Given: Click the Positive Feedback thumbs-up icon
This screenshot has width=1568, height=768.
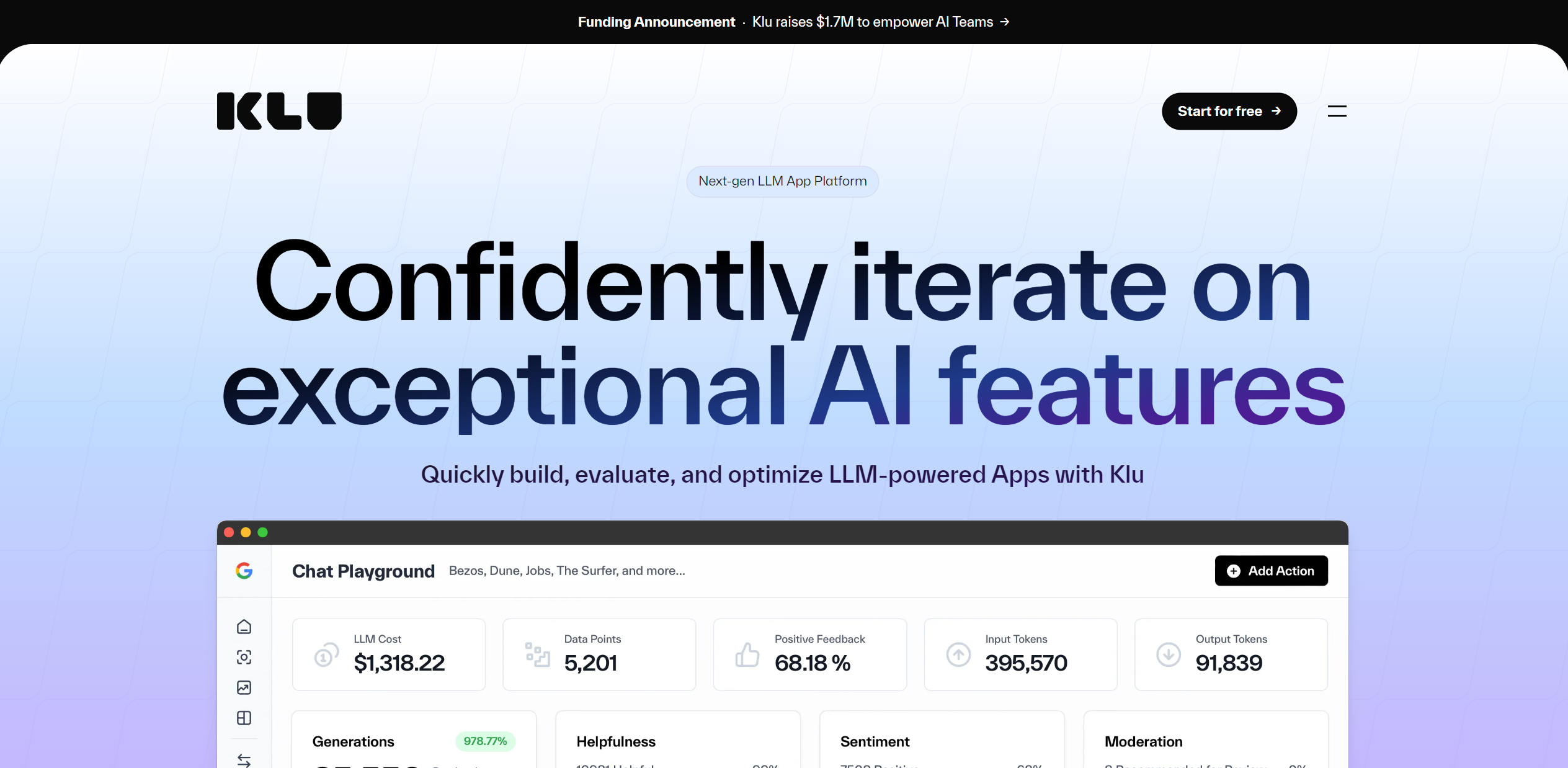Looking at the screenshot, I should pyautogui.click(x=747, y=654).
